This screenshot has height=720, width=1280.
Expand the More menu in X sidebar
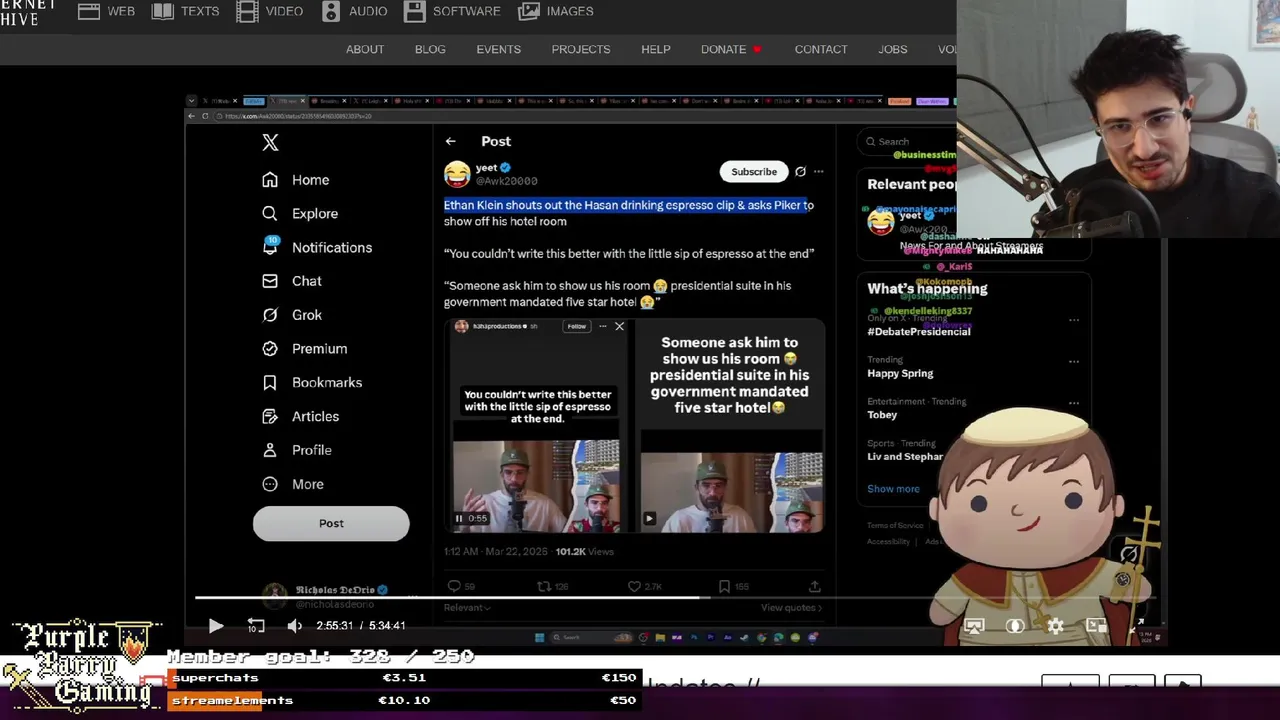(x=292, y=484)
